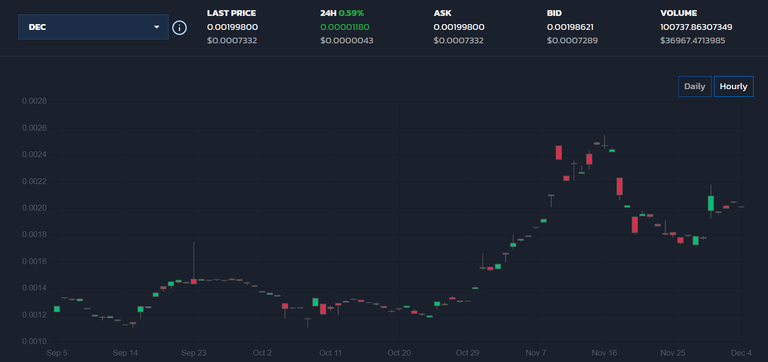Select last price value 0.00199800
This screenshot has height=362, width=768.
coord(232,27)
